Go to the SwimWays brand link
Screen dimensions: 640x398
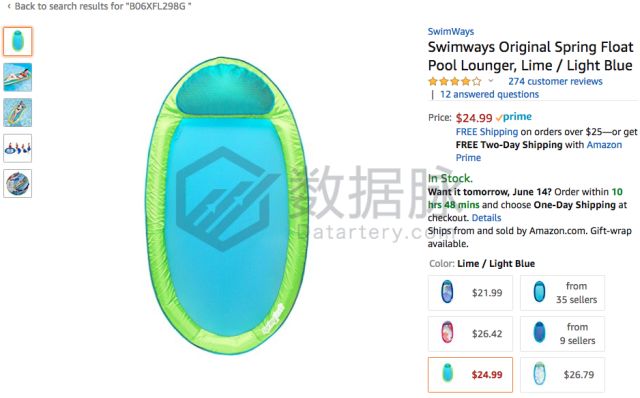[451, 31]
